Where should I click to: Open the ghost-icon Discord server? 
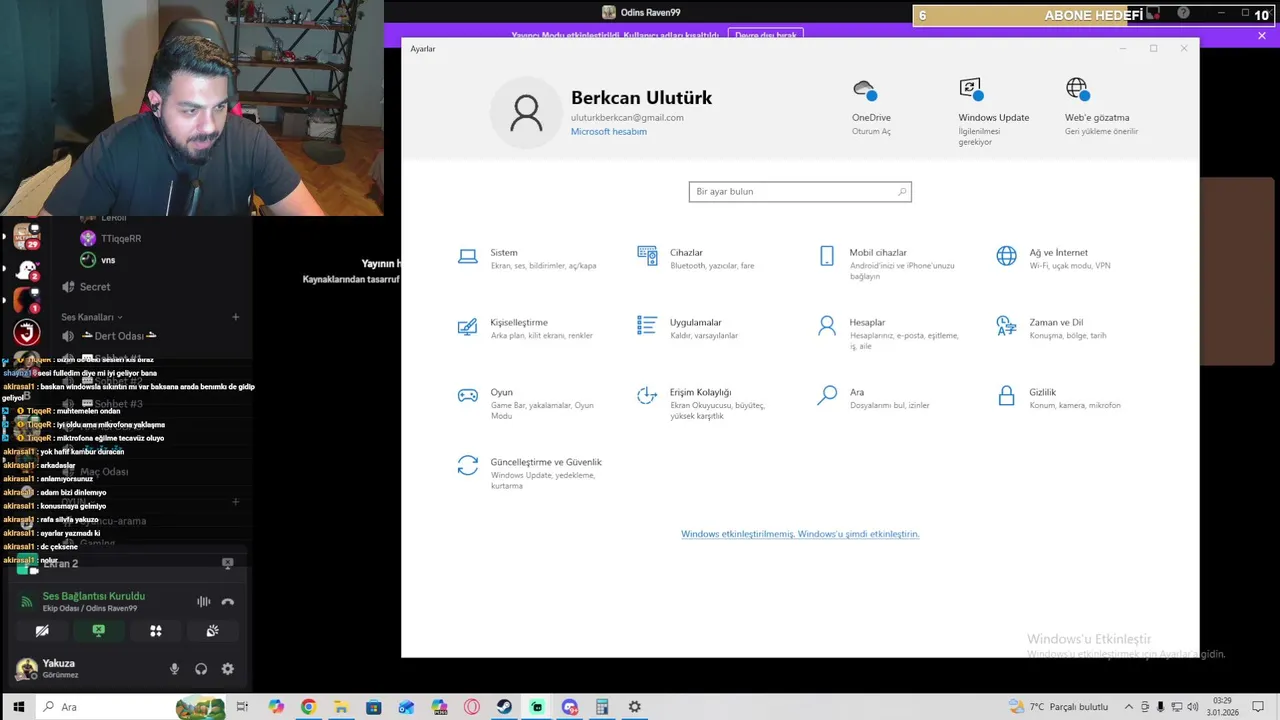[26, 270]
